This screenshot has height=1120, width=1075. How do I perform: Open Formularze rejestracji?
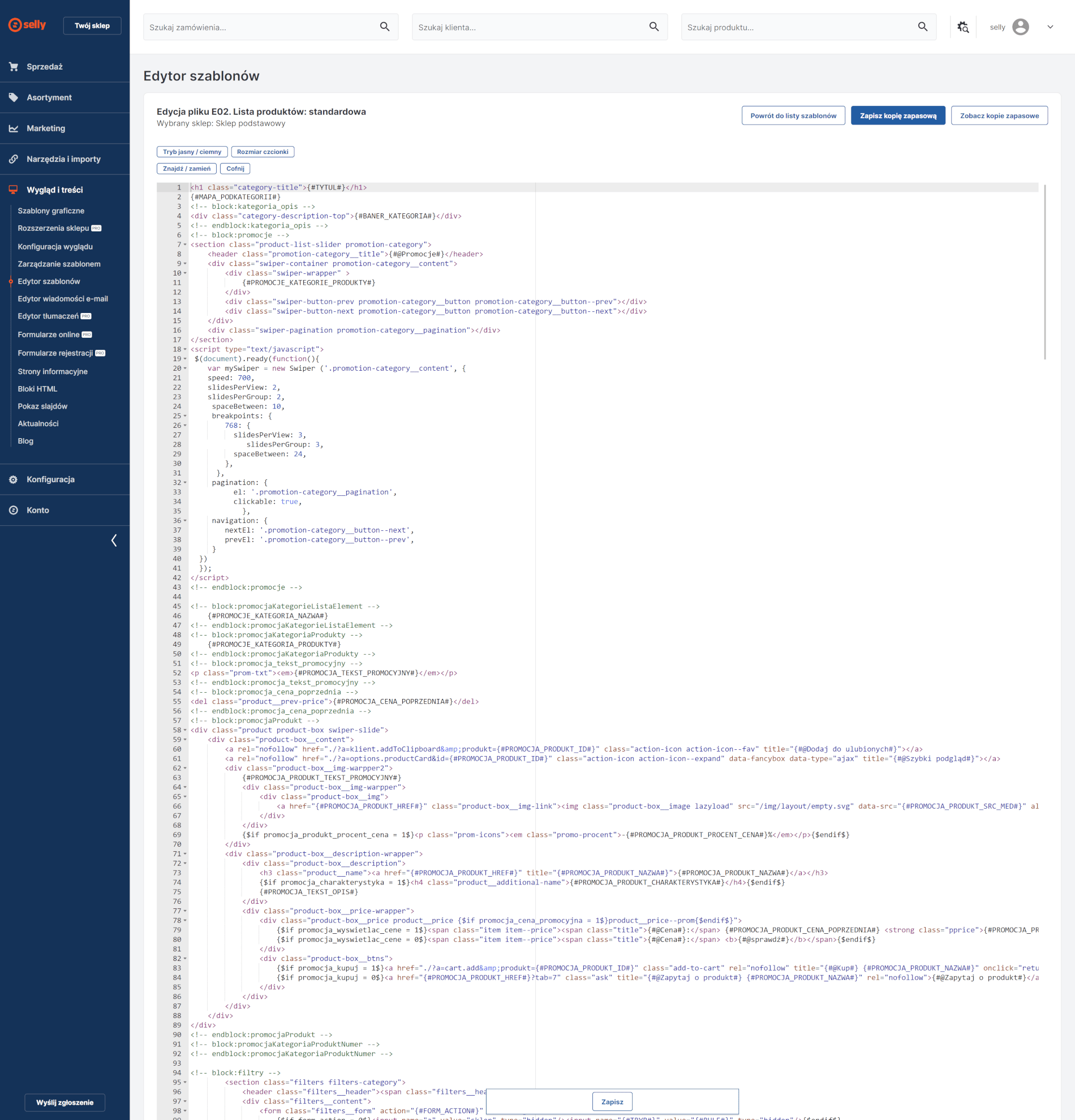coord(55,353)
